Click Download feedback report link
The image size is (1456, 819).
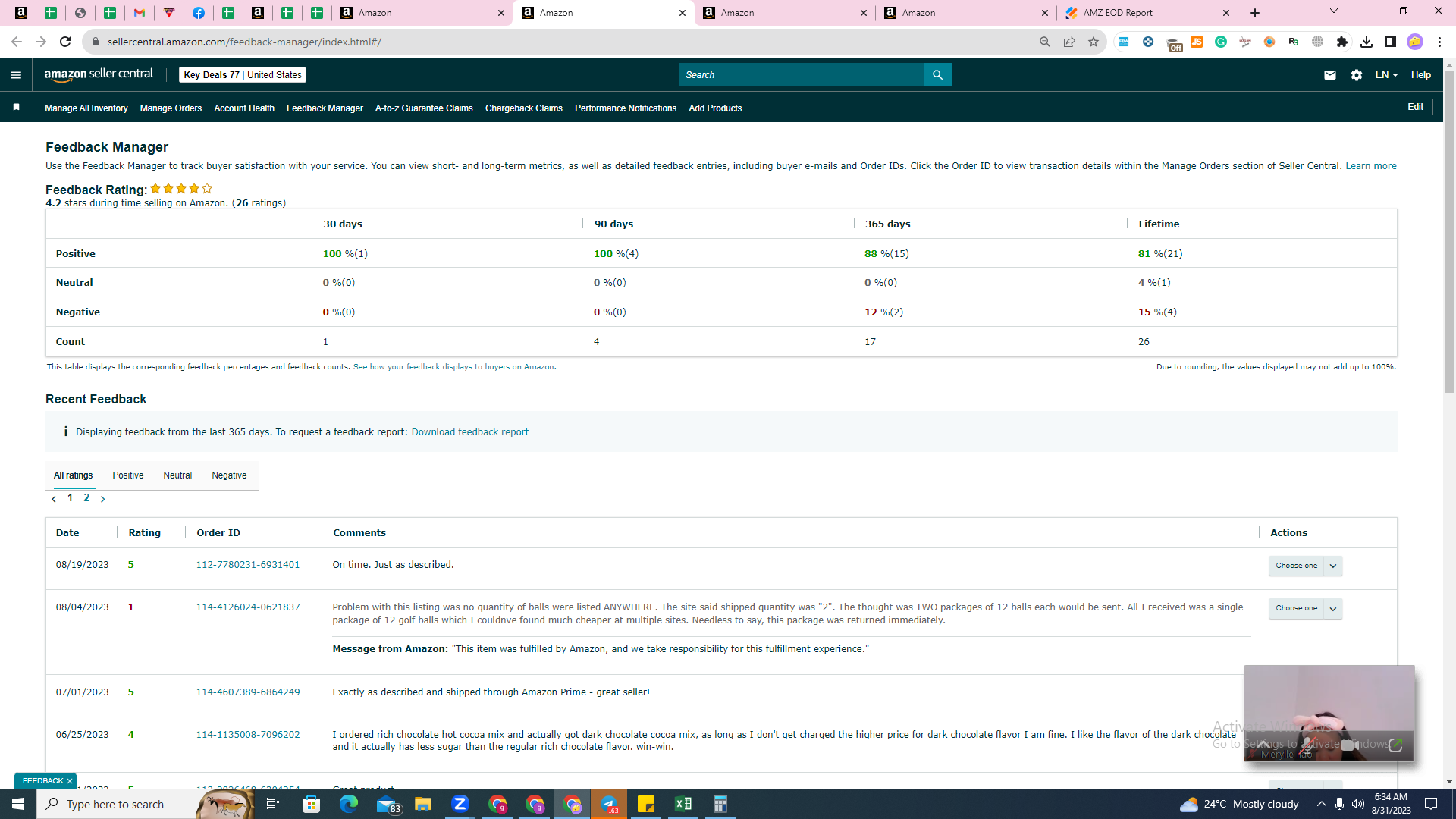470,432
